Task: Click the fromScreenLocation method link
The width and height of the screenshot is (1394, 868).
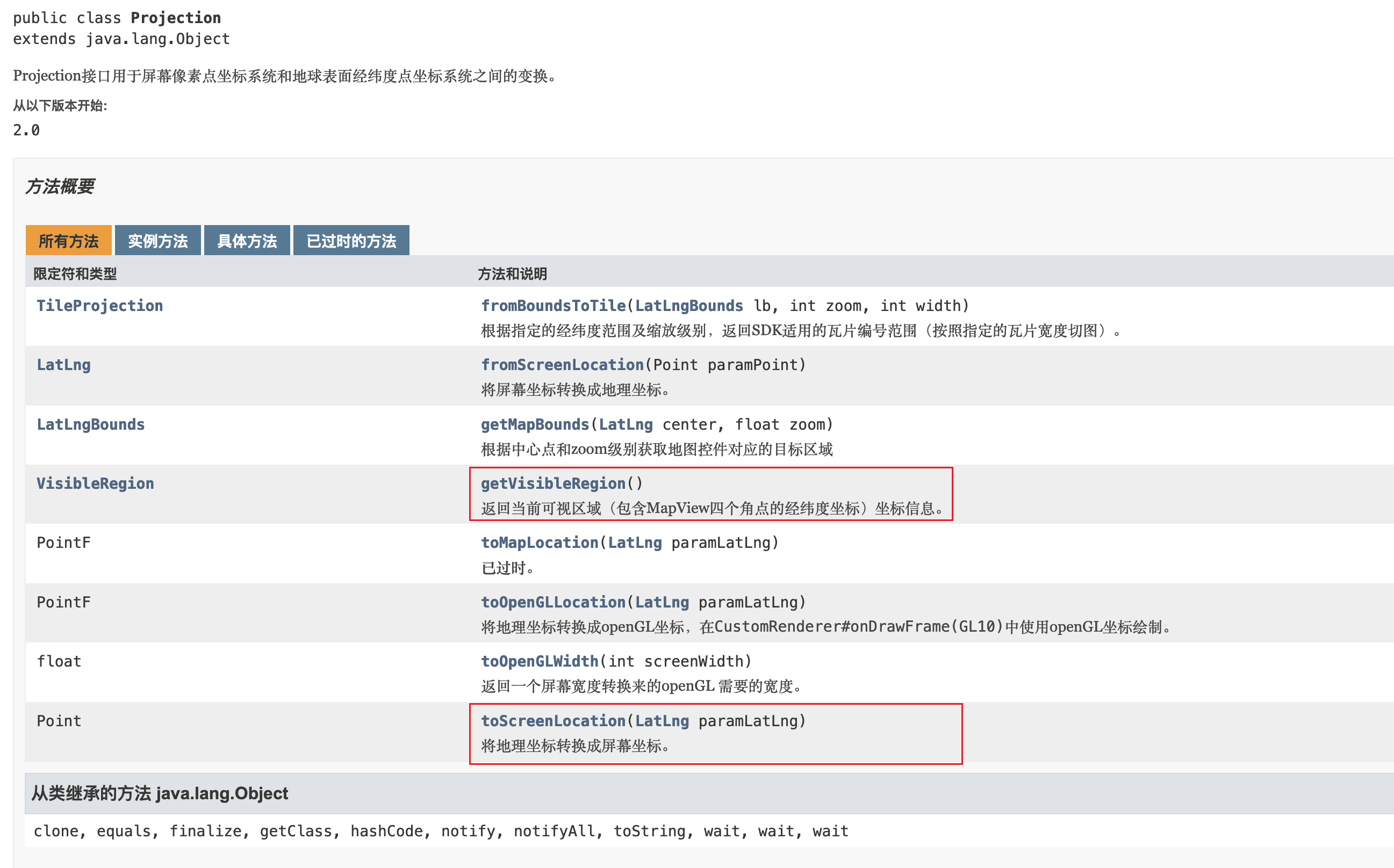Action: click(562, 365)
